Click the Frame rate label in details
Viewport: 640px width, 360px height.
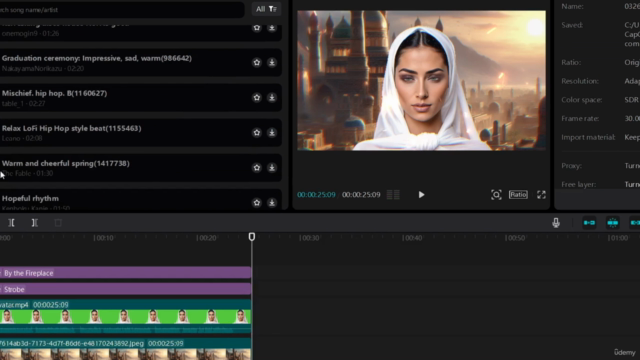[x=580, y=119]
